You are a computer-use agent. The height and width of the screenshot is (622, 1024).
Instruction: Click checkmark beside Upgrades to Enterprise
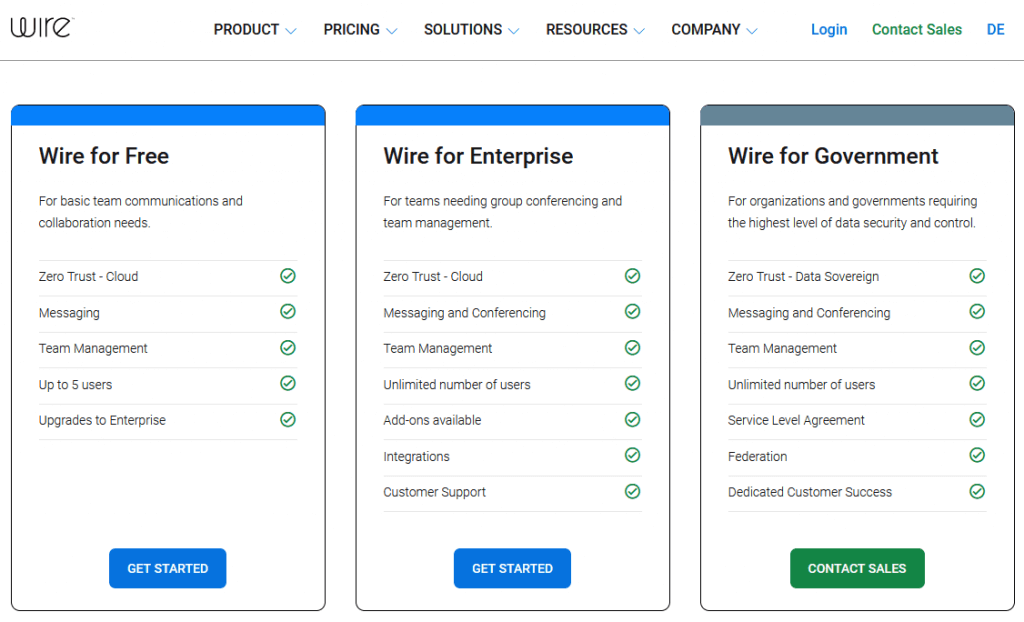(x=288, y=420)
